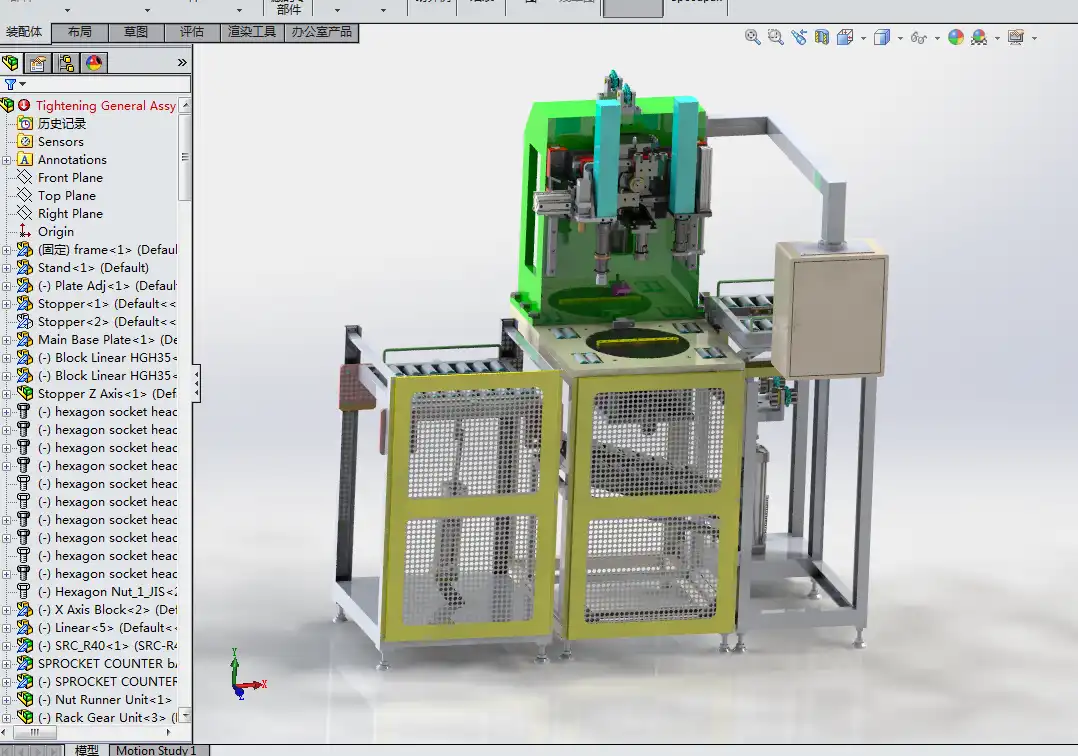
Task: Select Top Plane in the tree
Action: coord(67,195)
